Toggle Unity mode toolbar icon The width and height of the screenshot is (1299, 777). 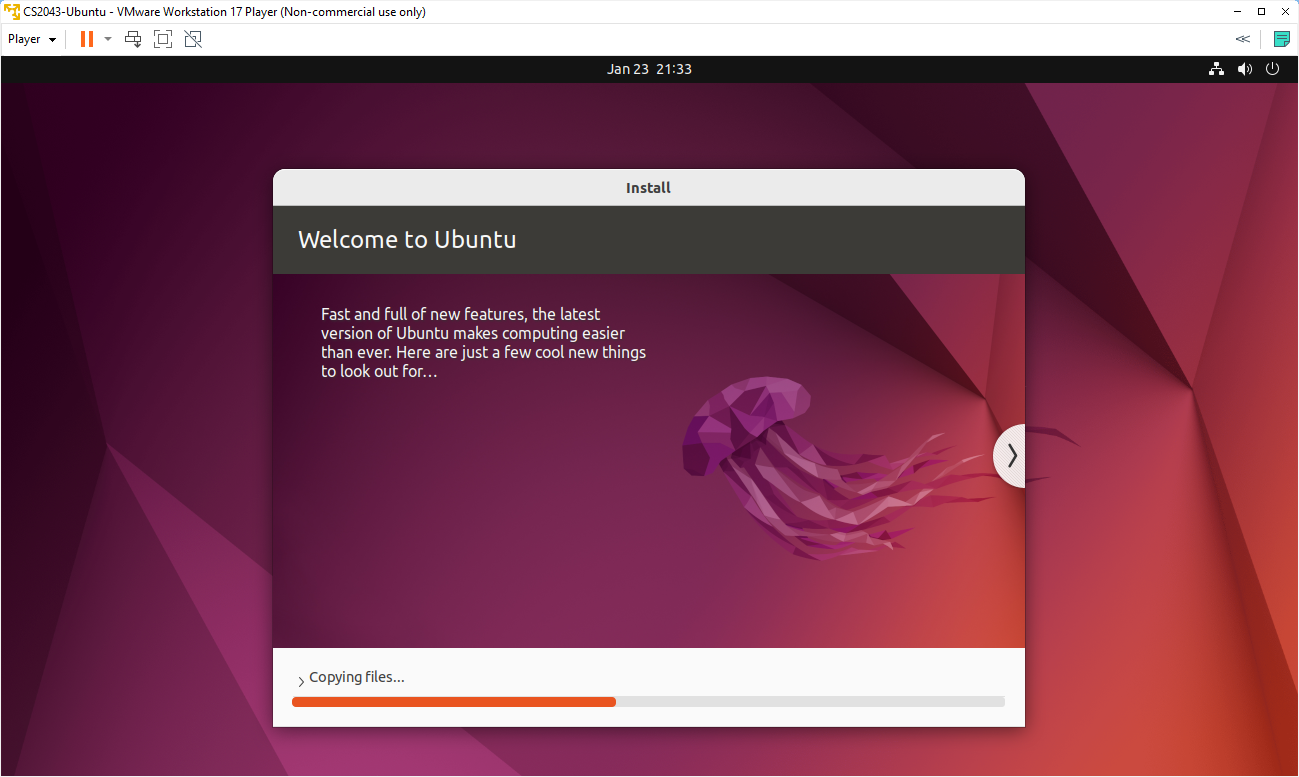(x=193, y=39)
